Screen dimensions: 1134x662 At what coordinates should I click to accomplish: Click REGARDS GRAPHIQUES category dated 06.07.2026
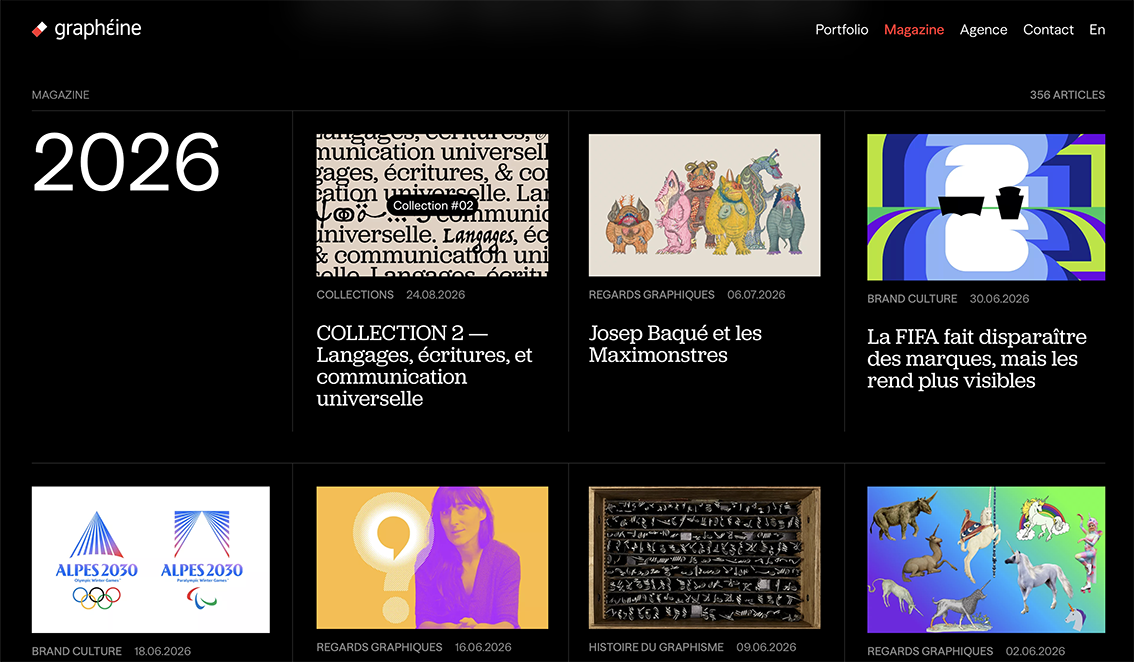[x=651, y=294]
